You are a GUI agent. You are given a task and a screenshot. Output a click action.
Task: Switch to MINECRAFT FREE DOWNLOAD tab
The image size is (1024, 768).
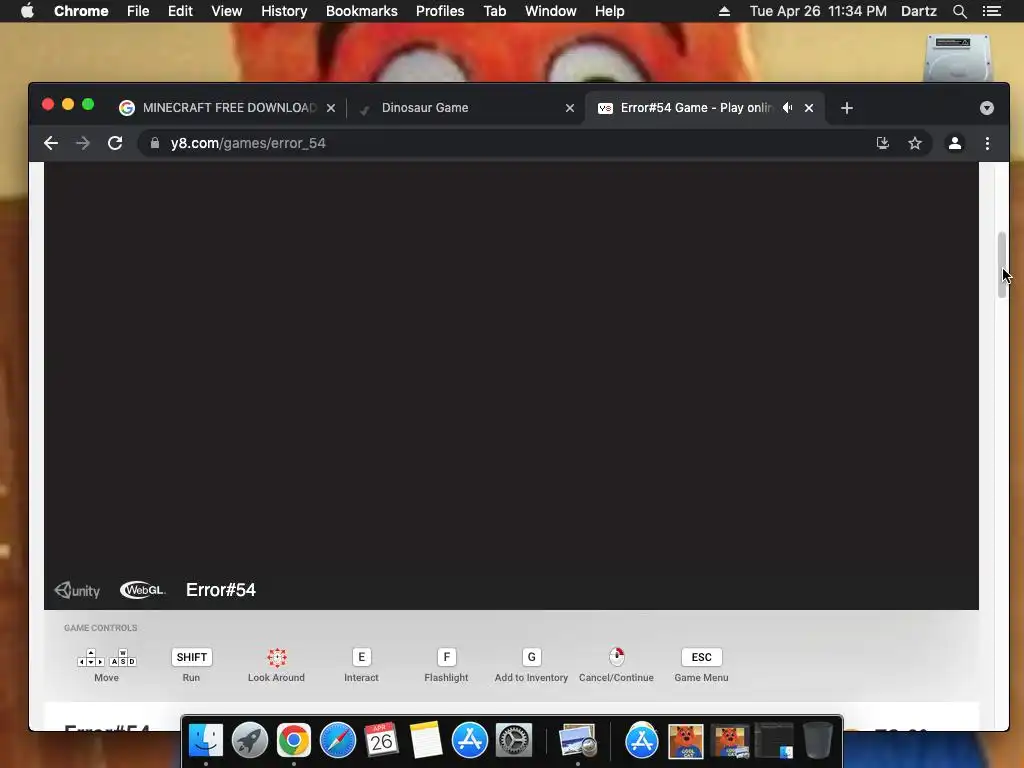229,108
